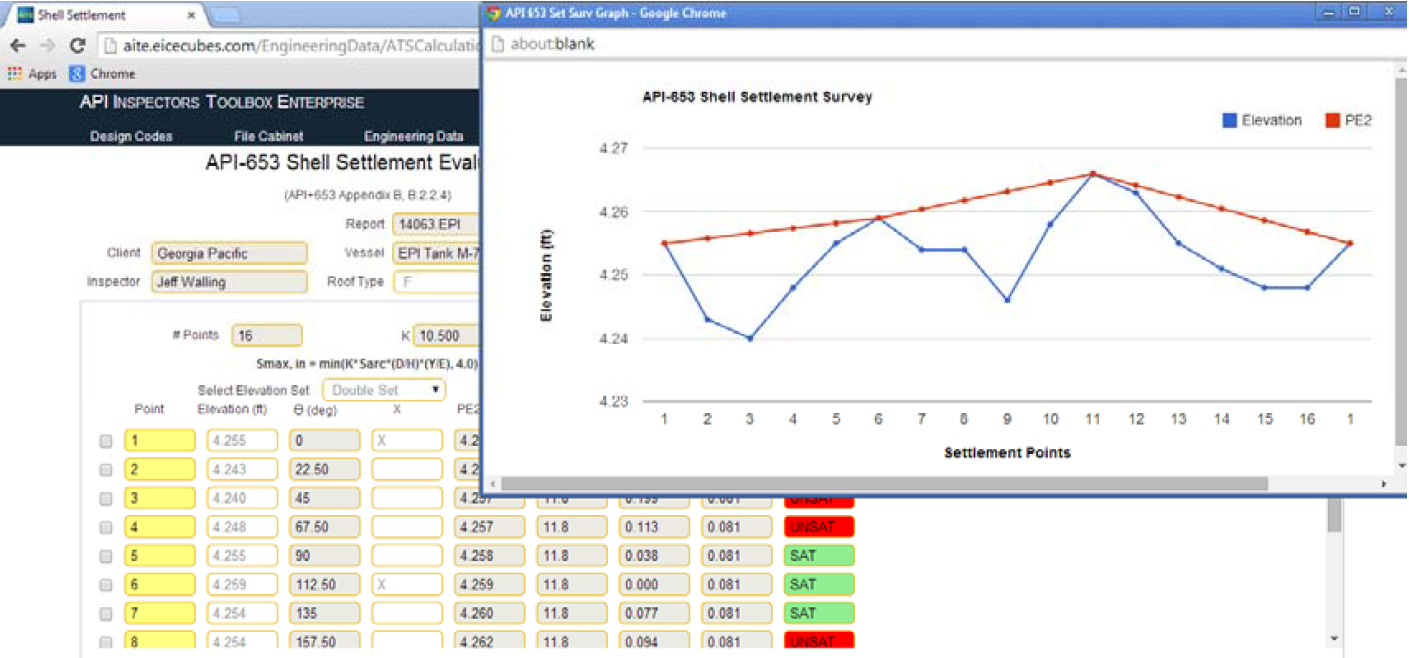This screenshot has width=1409, height=658.
Task: Click the Client name input field
Action: 229,253
